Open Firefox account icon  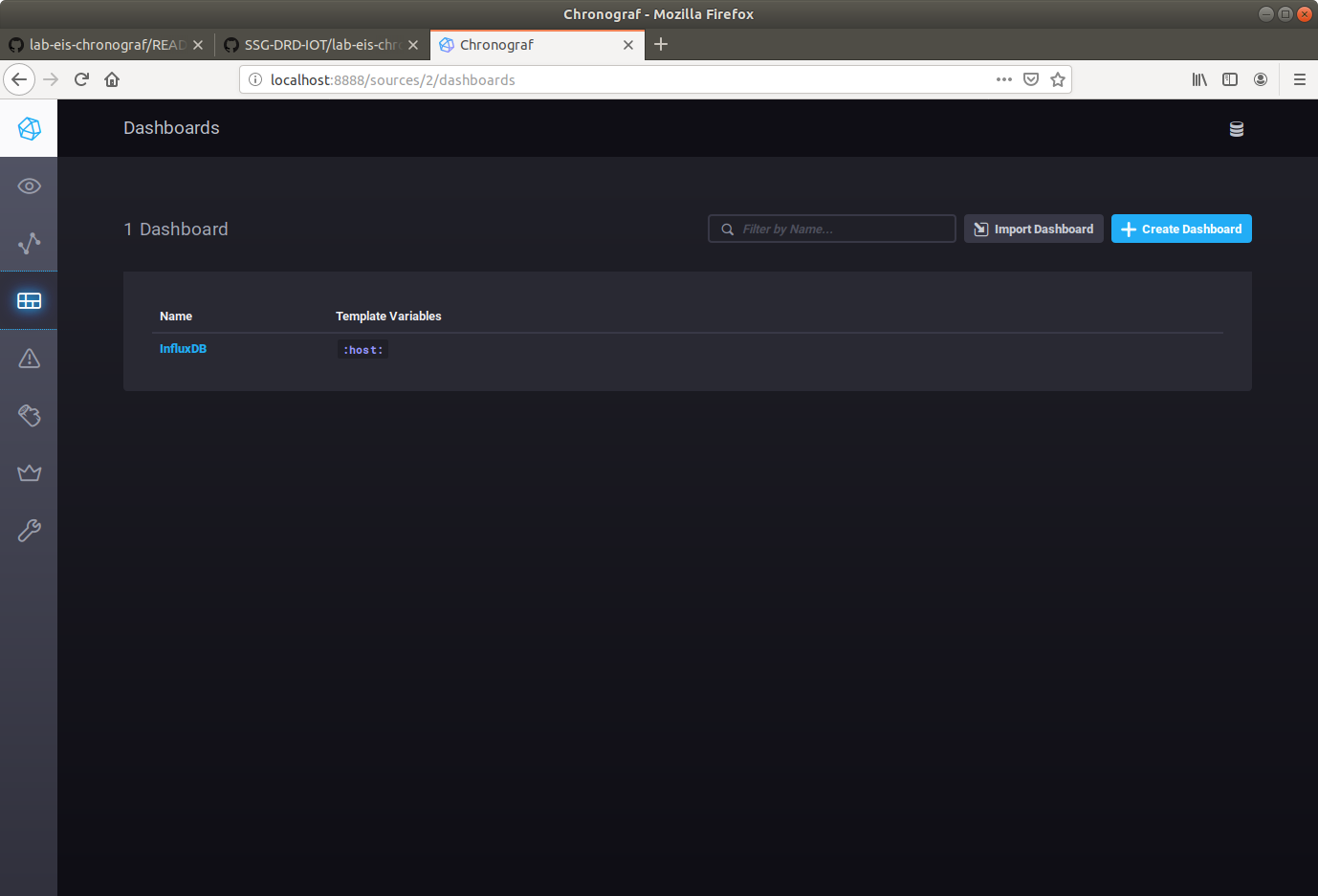pyautogui.click(x=1261, y=79)
